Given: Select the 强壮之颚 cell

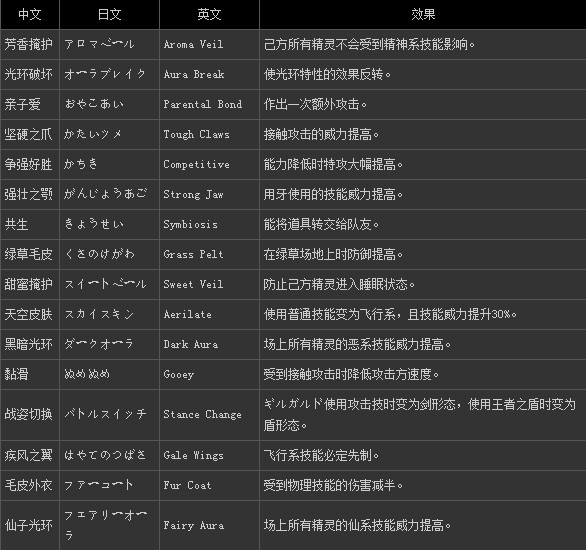Looking at the screenshot, I should [x=30, y=194].
